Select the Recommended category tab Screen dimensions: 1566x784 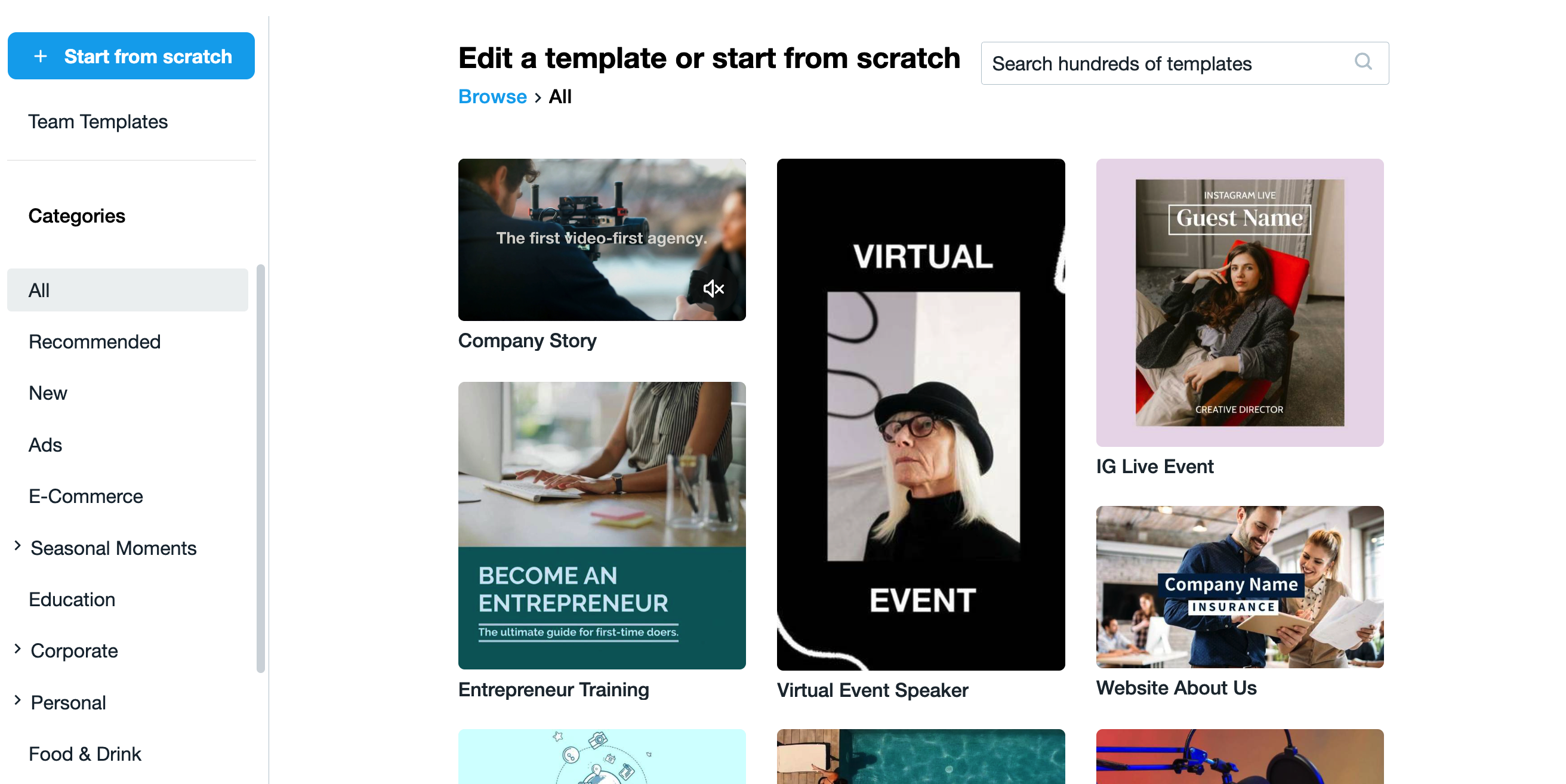pos(94,342)
